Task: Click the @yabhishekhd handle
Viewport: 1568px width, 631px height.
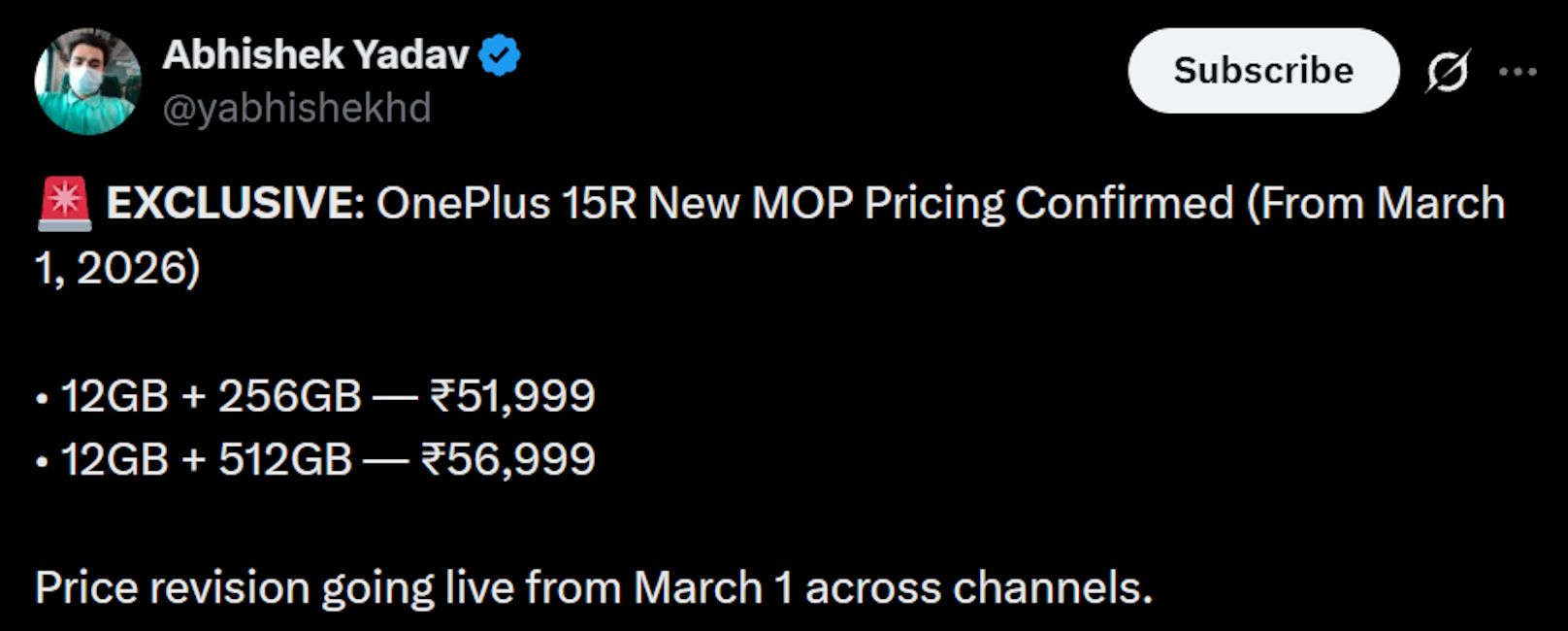Action: coord(296,108)
